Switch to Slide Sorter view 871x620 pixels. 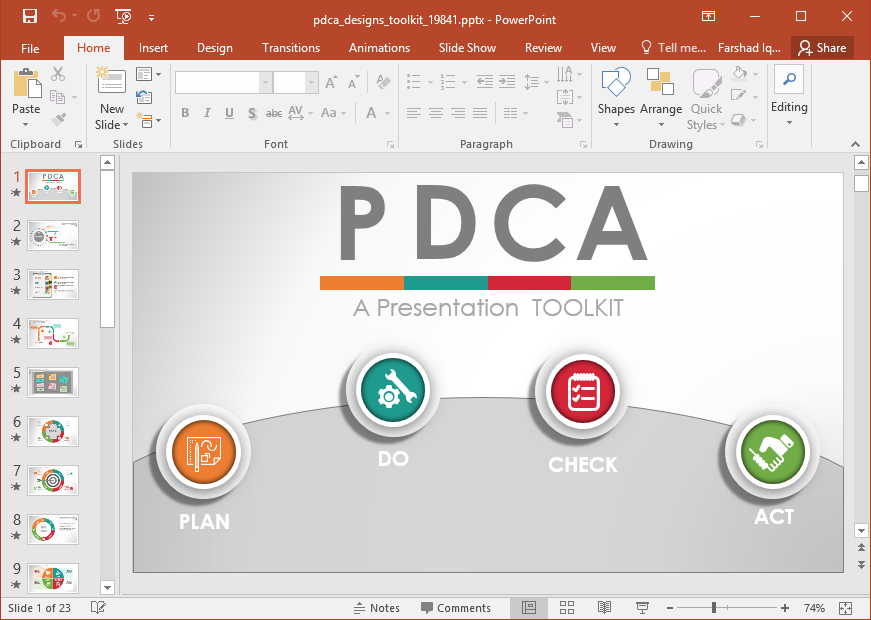click(x=567, y=608)
